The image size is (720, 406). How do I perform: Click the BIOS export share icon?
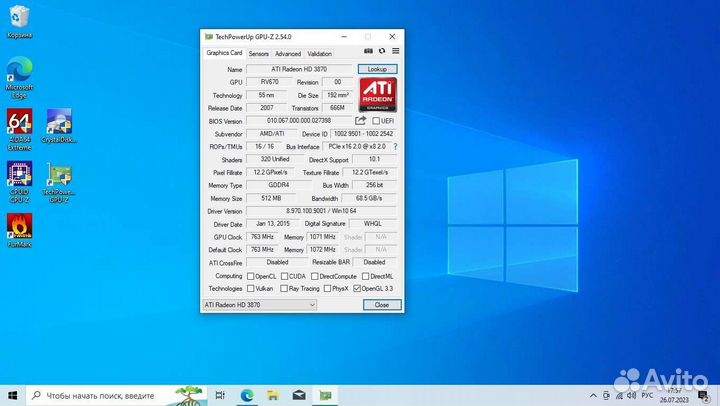[x=360, y=120]
